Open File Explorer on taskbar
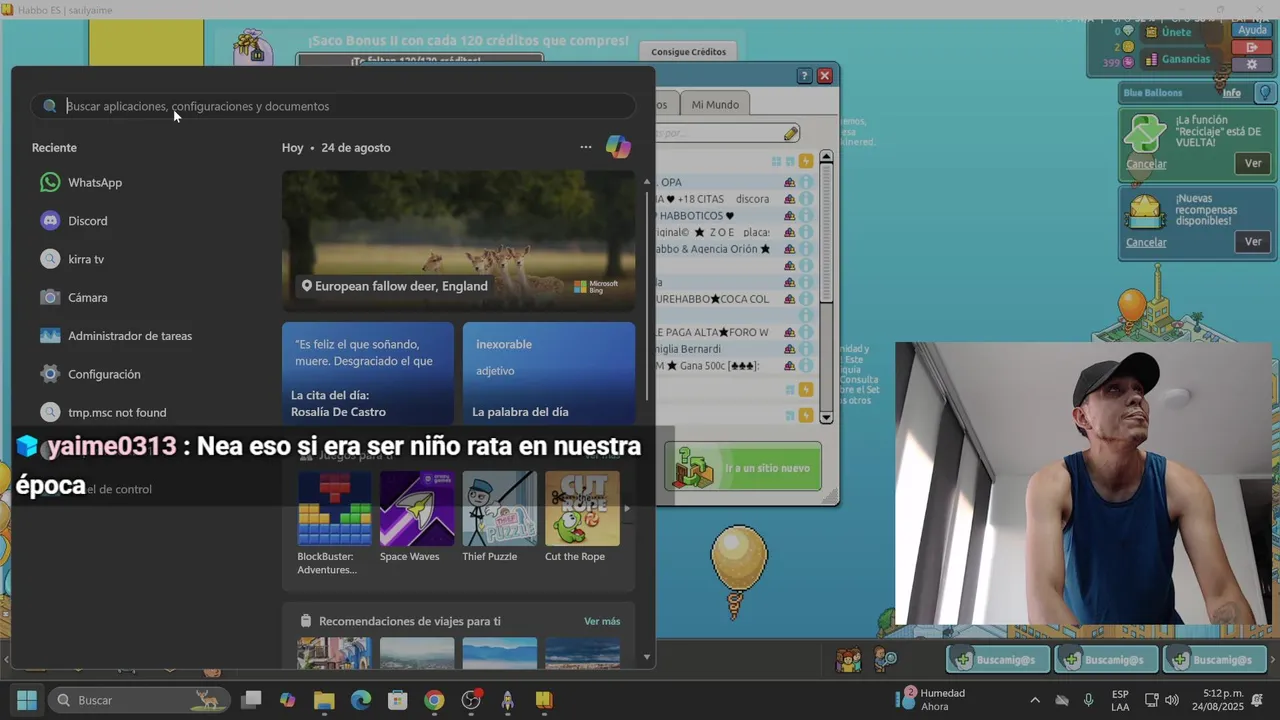 pos(324,700)
